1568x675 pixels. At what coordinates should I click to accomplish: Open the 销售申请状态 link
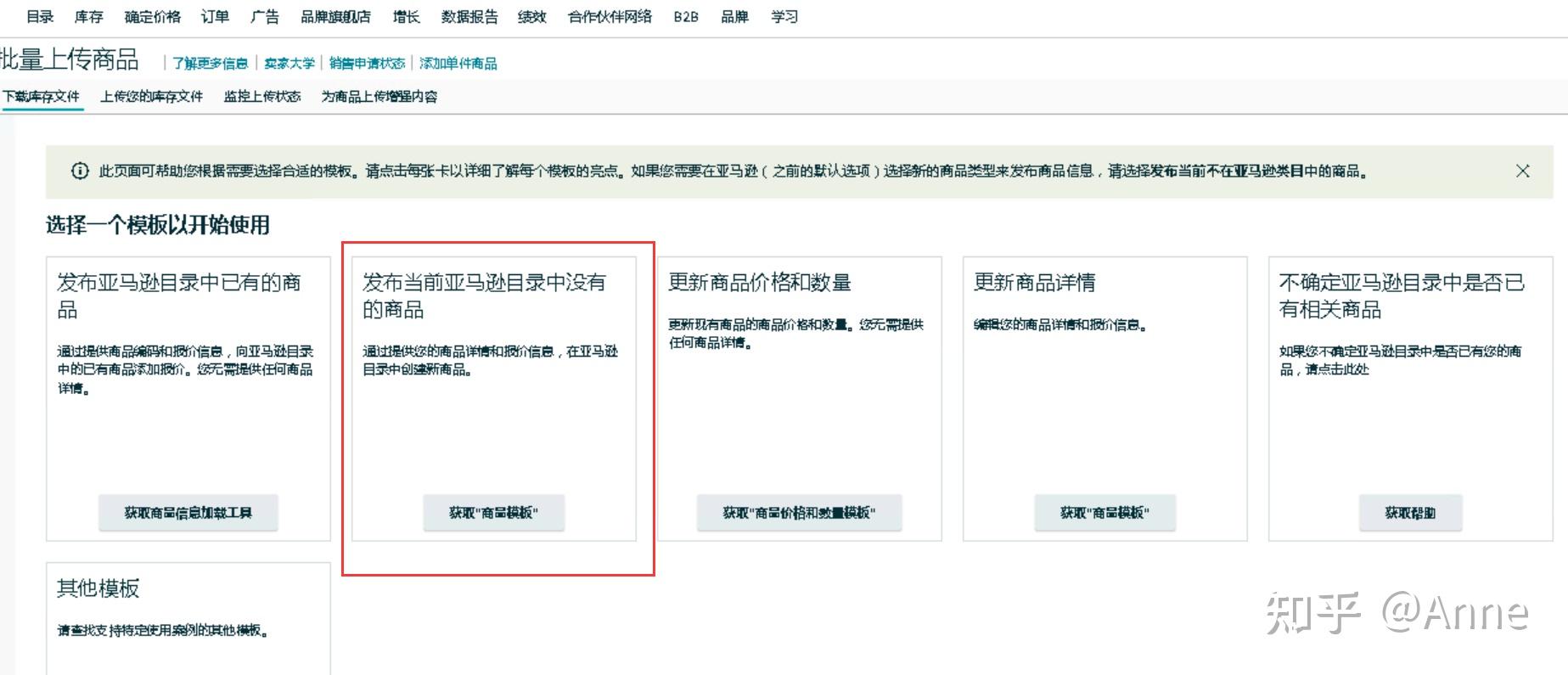click(x=367, y=63)
